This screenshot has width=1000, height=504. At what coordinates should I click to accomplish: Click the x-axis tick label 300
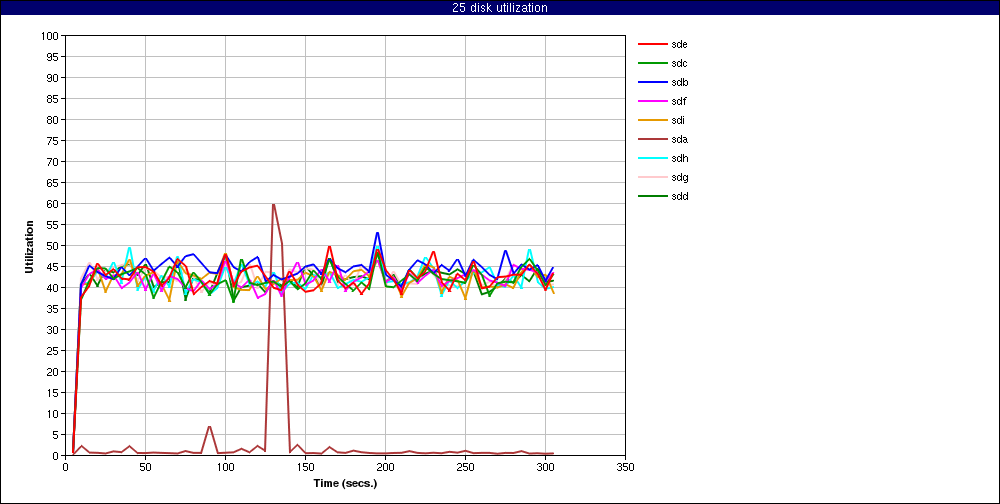[x=545, y=467]
